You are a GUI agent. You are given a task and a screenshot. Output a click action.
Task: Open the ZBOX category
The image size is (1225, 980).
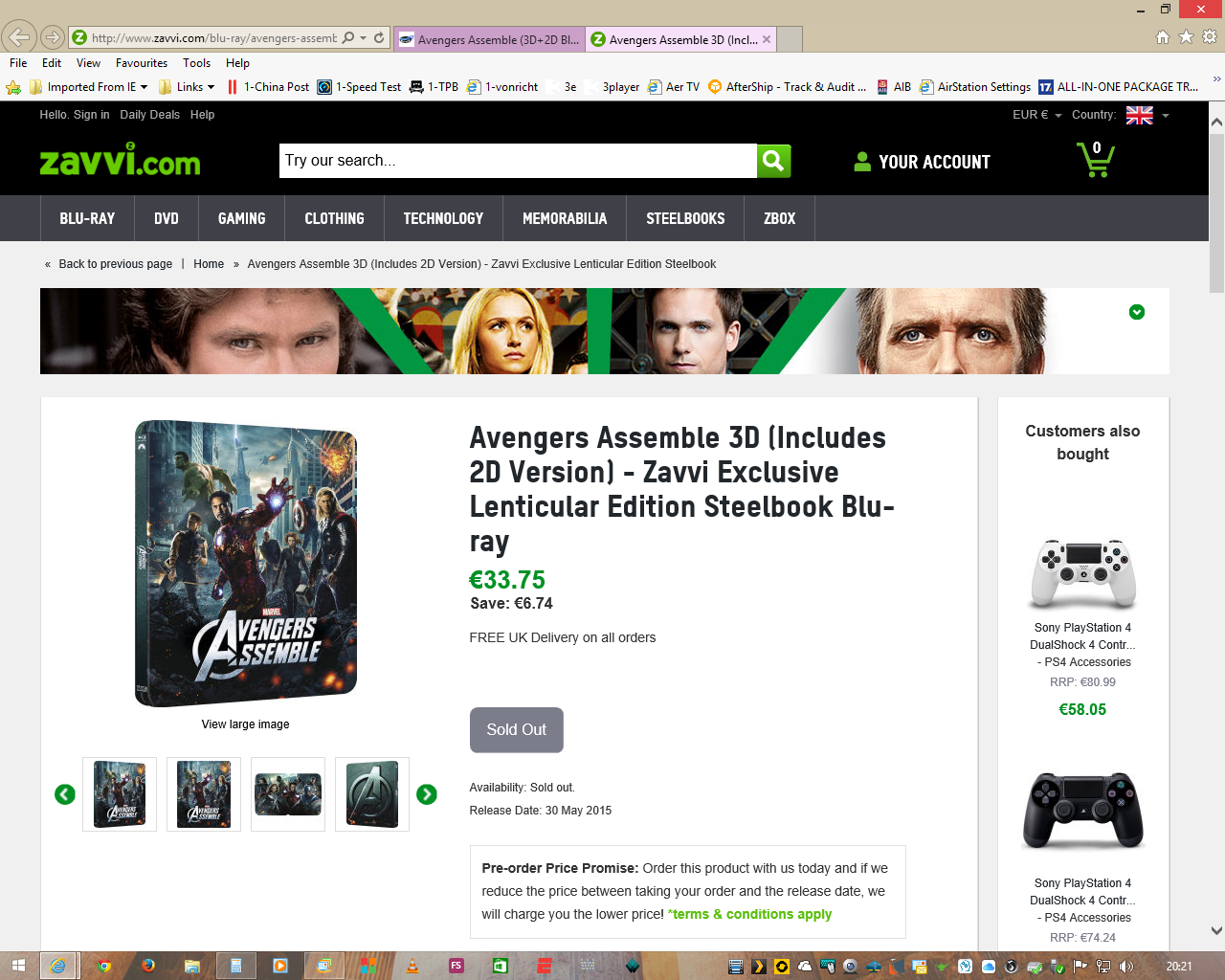point(779,218)
